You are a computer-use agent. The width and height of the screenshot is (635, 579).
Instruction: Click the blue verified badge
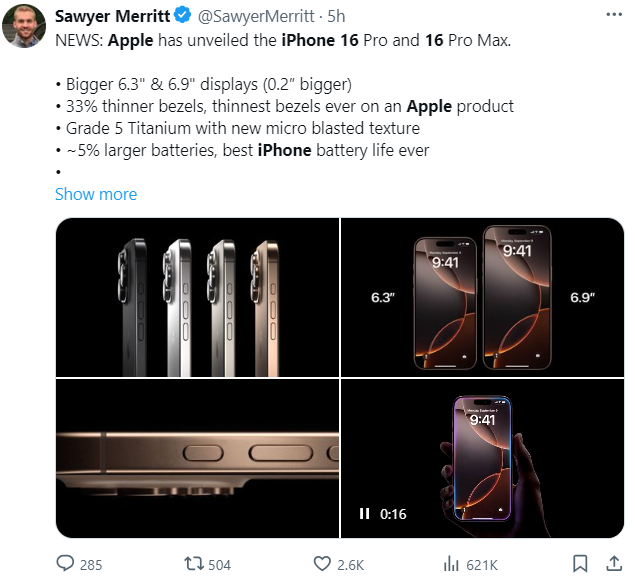183,16
